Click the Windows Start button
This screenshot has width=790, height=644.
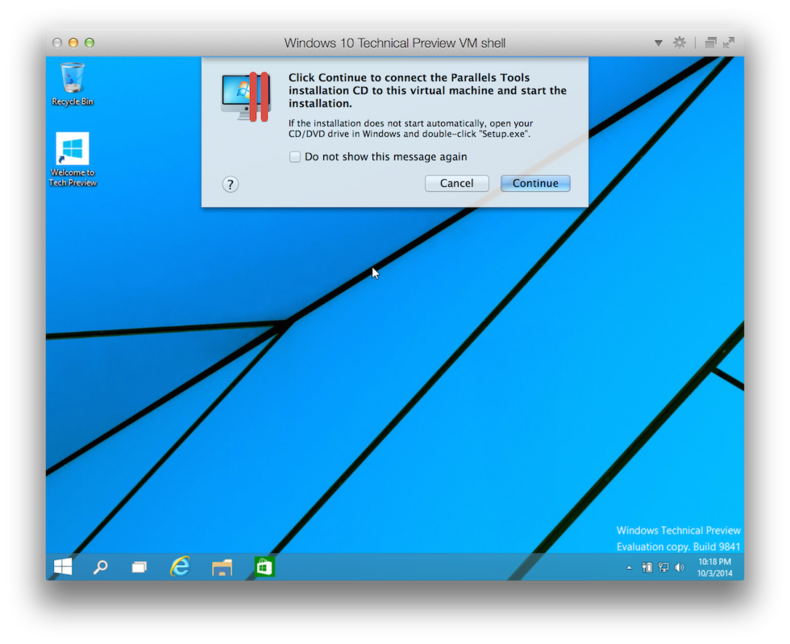point(63,567)
